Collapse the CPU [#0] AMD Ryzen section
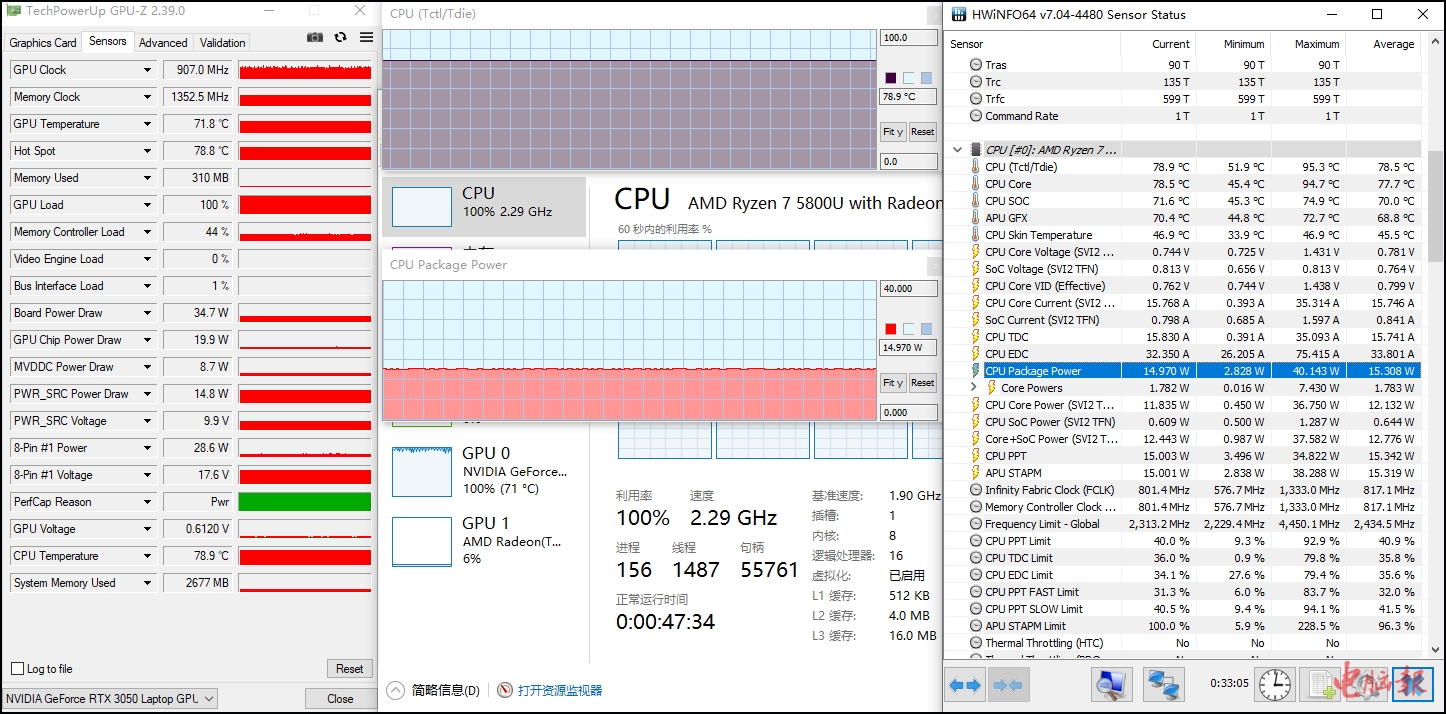Viewport: 1446px width, 714px height. [x=957, y=150]
